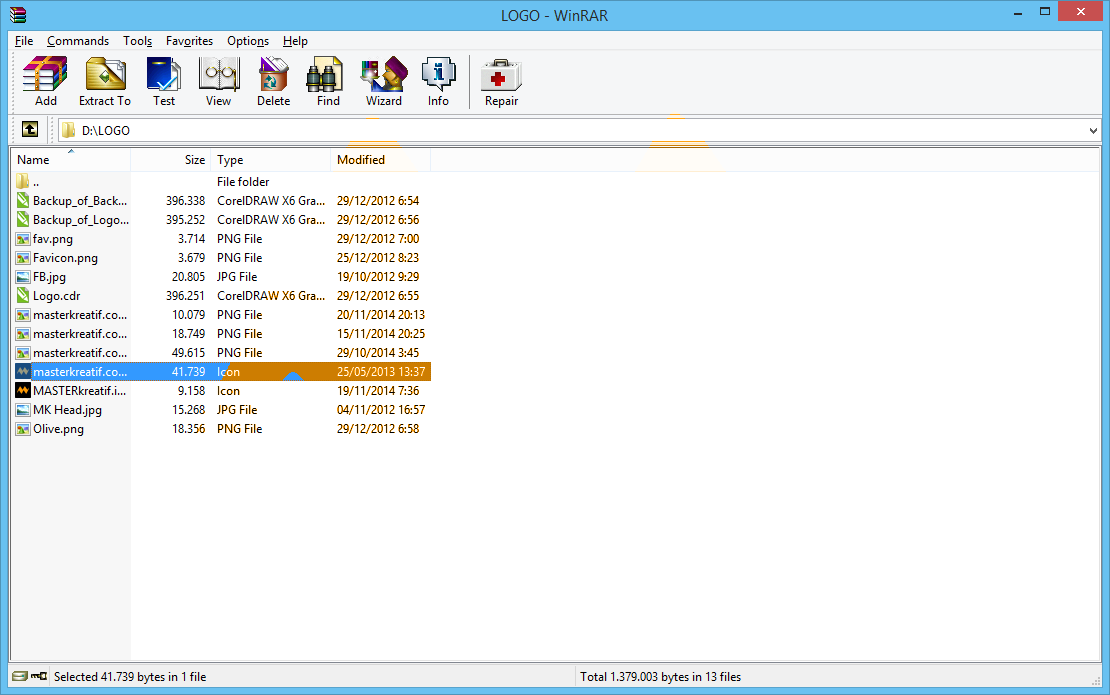The height and width of the screenshot is (695, 1110).
Task: Click the icon of Olive.png
Action: click(x=23, y=429)
